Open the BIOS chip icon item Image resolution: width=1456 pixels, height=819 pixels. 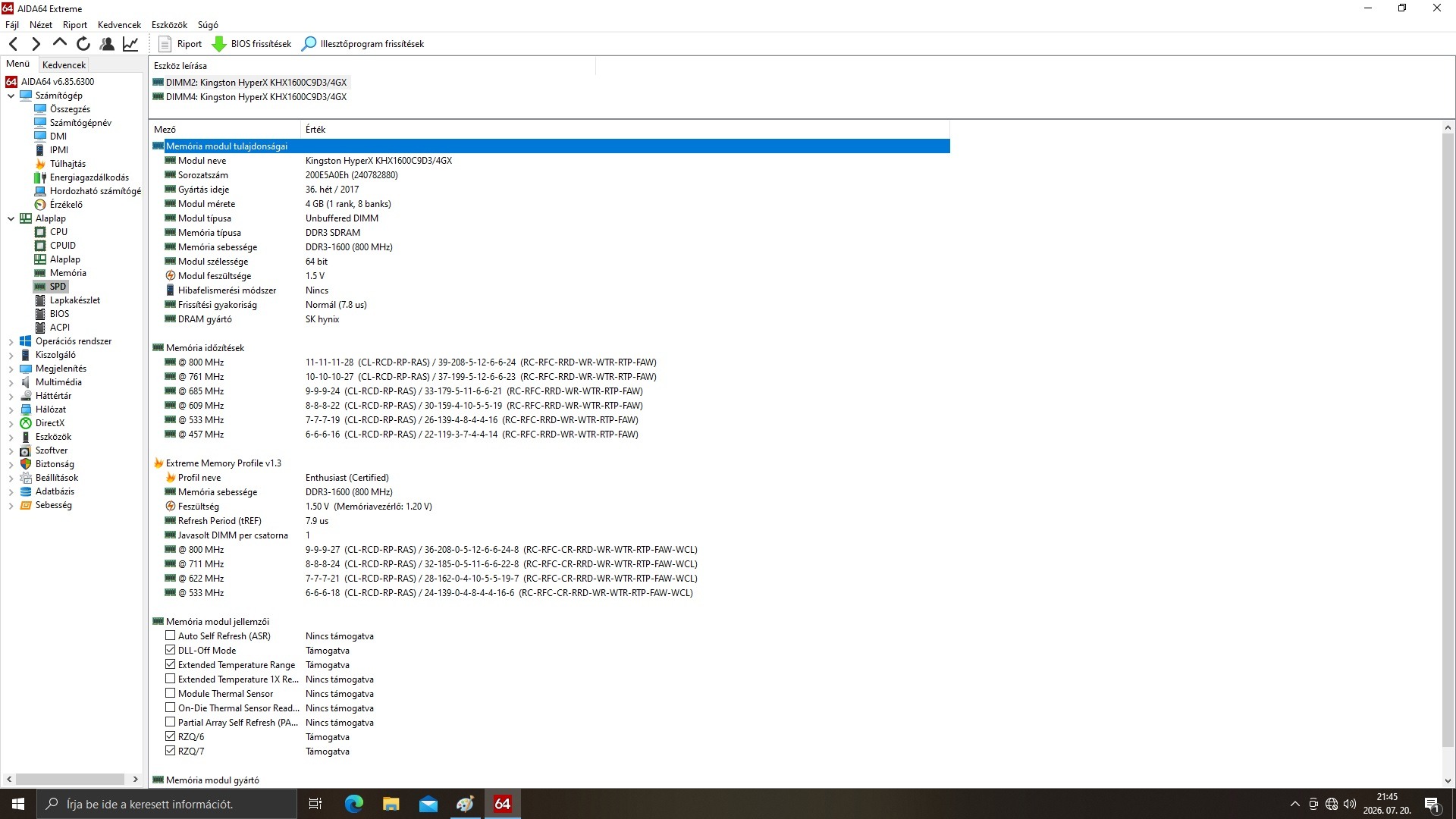tap(40, 314)
